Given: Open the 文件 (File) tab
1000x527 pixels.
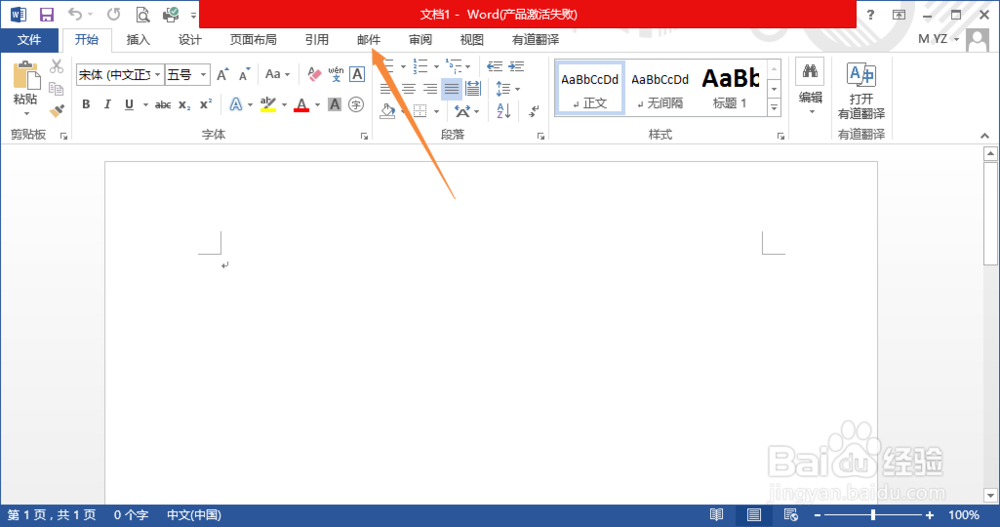Looking at the screenshot, I should pos(29,40).
